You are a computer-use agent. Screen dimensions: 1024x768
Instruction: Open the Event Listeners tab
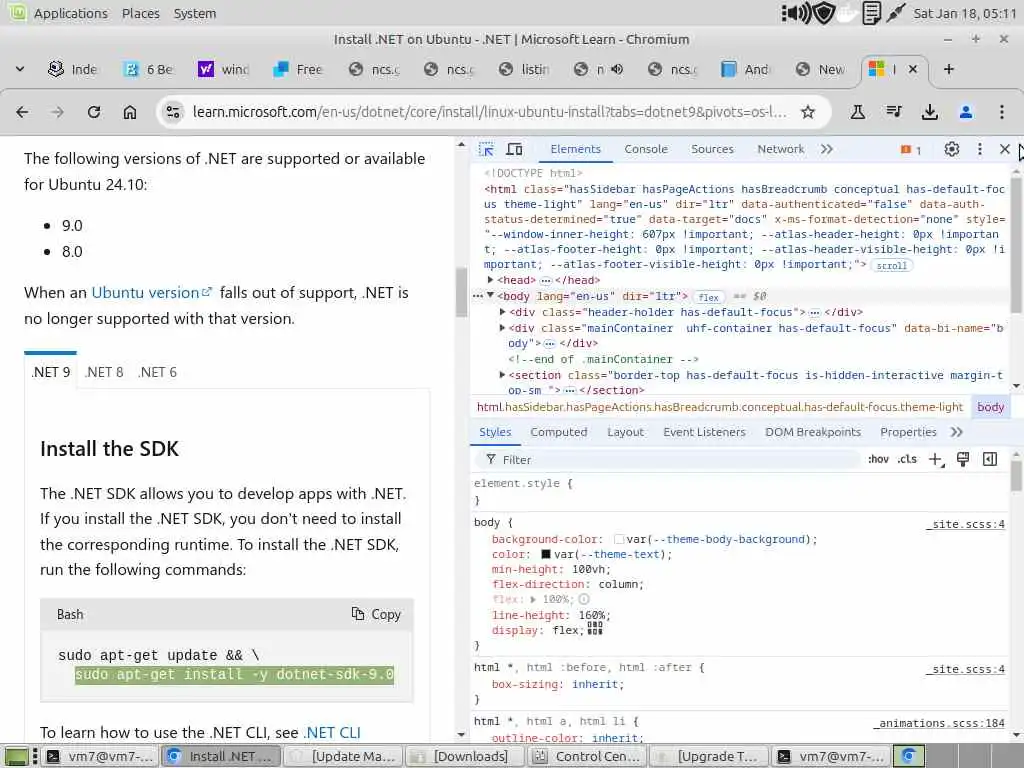click(x=704, y=432)
